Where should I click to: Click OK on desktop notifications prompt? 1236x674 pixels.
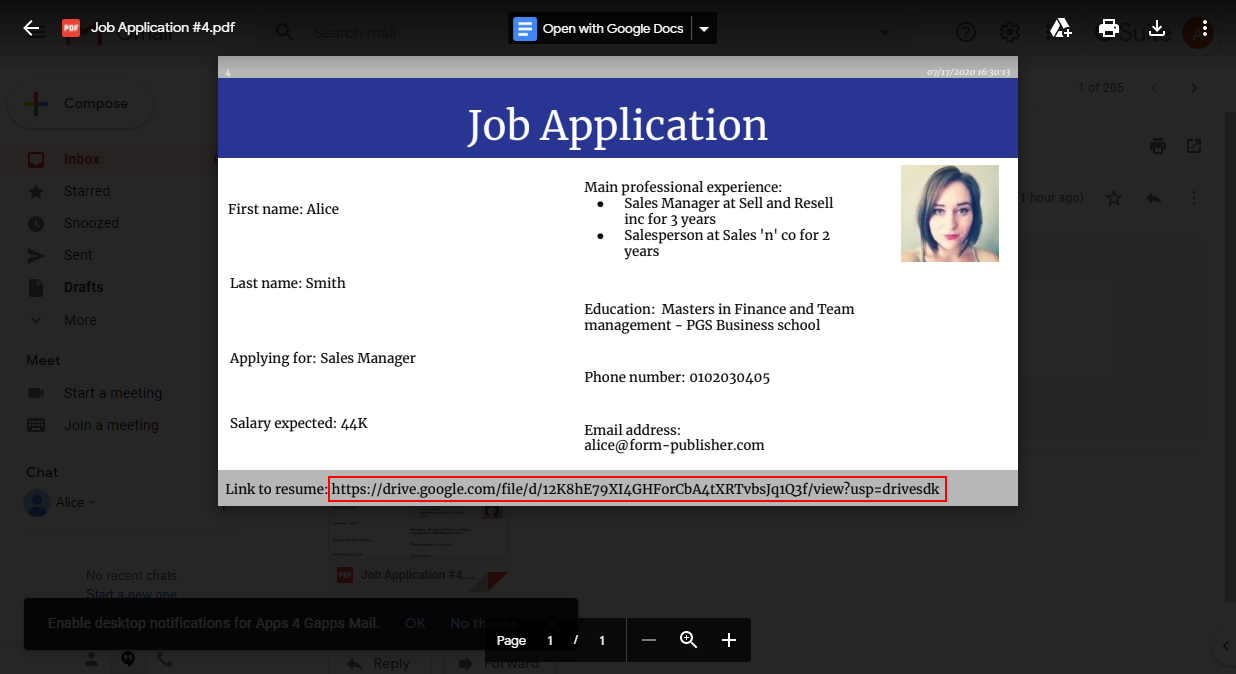[x=415, y=623]
